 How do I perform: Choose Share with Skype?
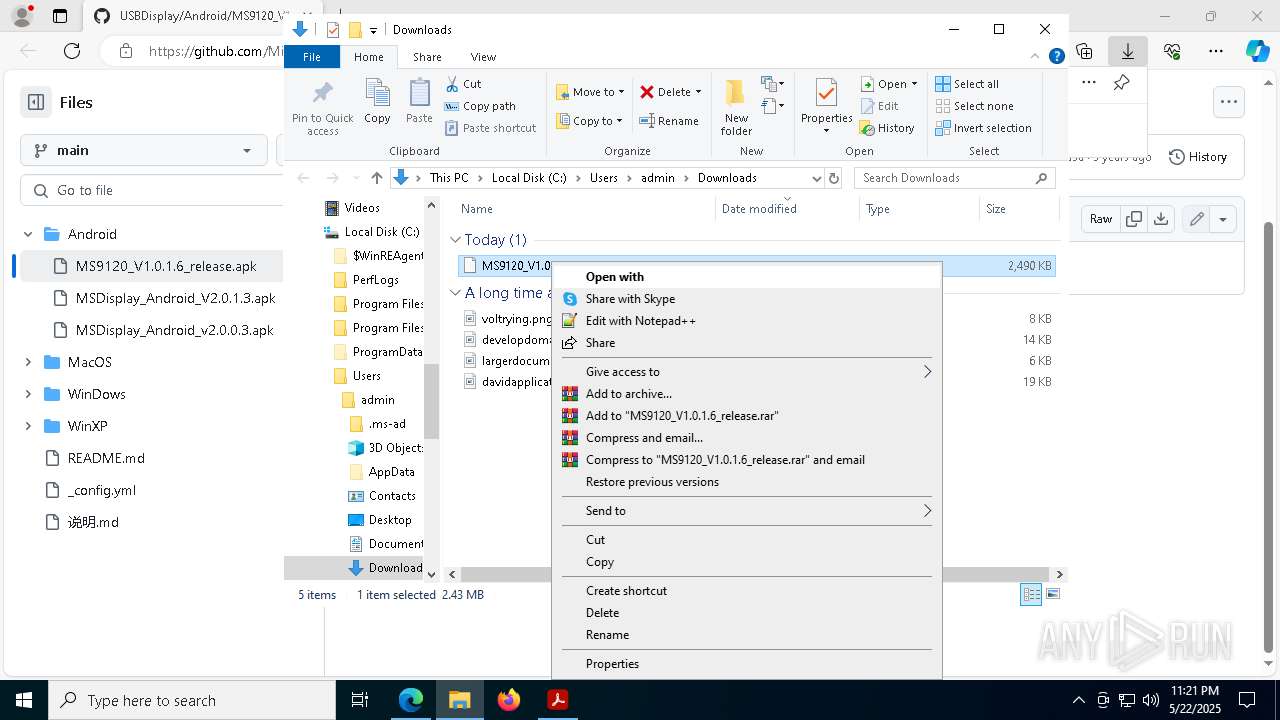coord(746,299)
